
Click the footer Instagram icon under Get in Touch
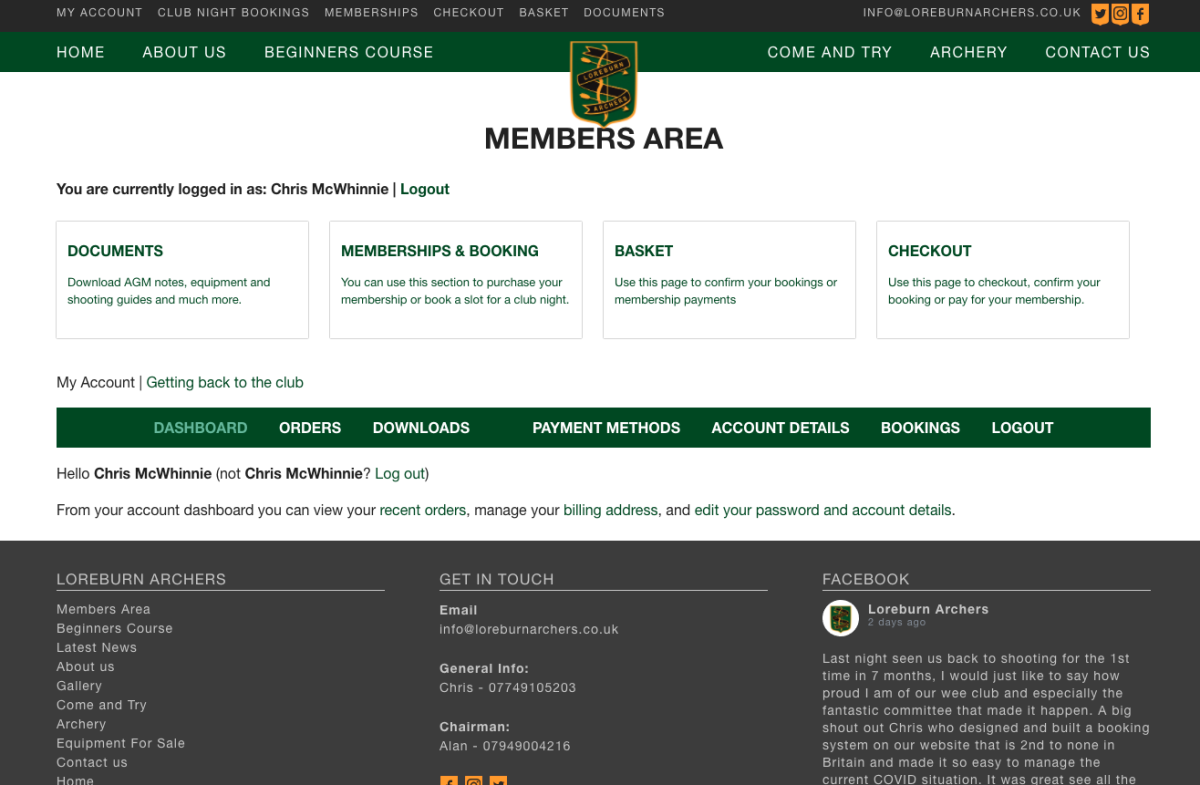click(x=474, y=781)
